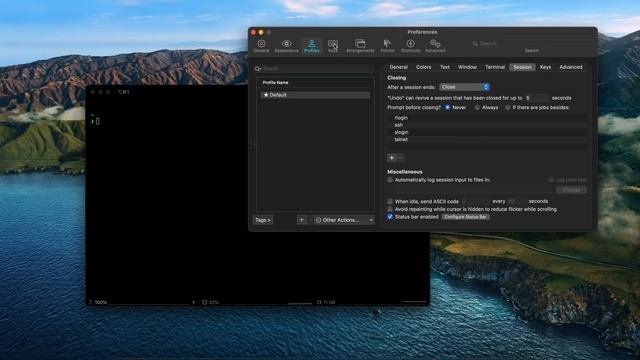Select ssh in the jobs list
The image size is (640, 360).
[487, 125]
